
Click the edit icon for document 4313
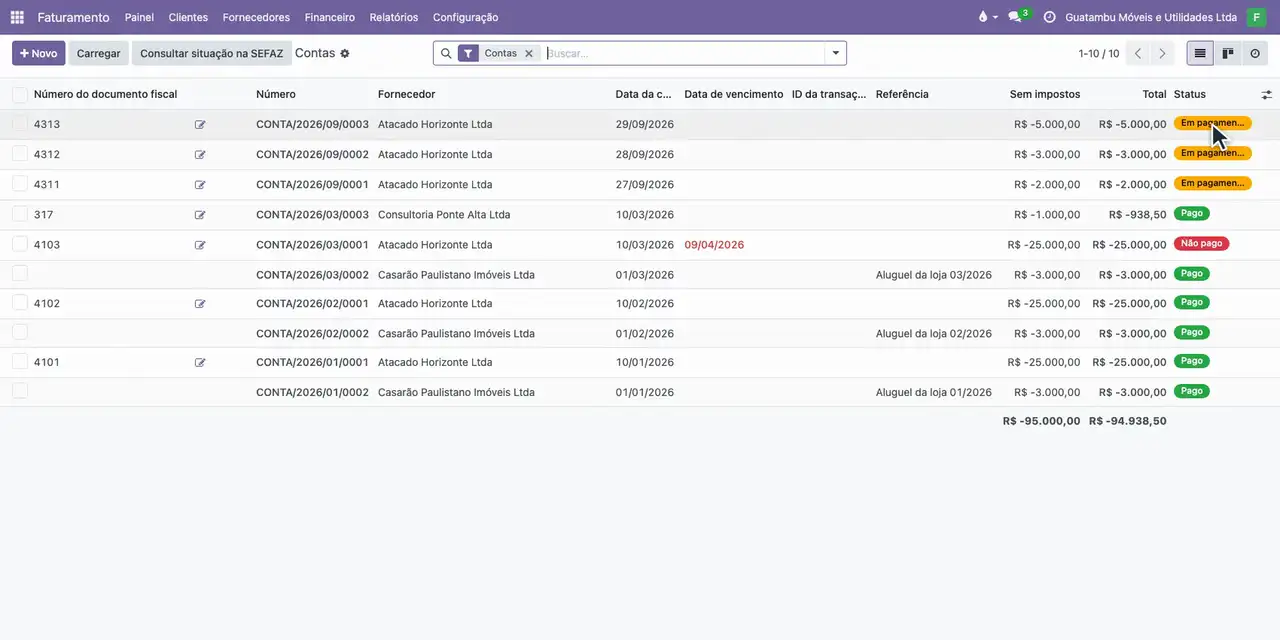(200, 125)
